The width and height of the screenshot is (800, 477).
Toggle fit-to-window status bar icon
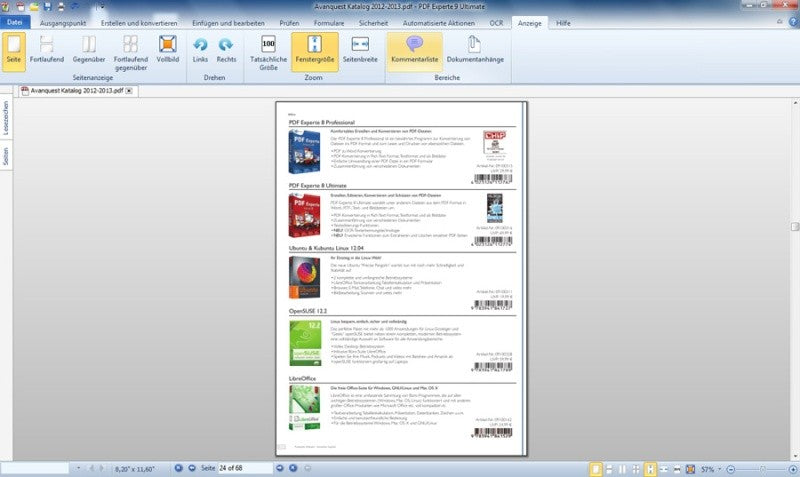pyautogui.click(x=650, y=469)
